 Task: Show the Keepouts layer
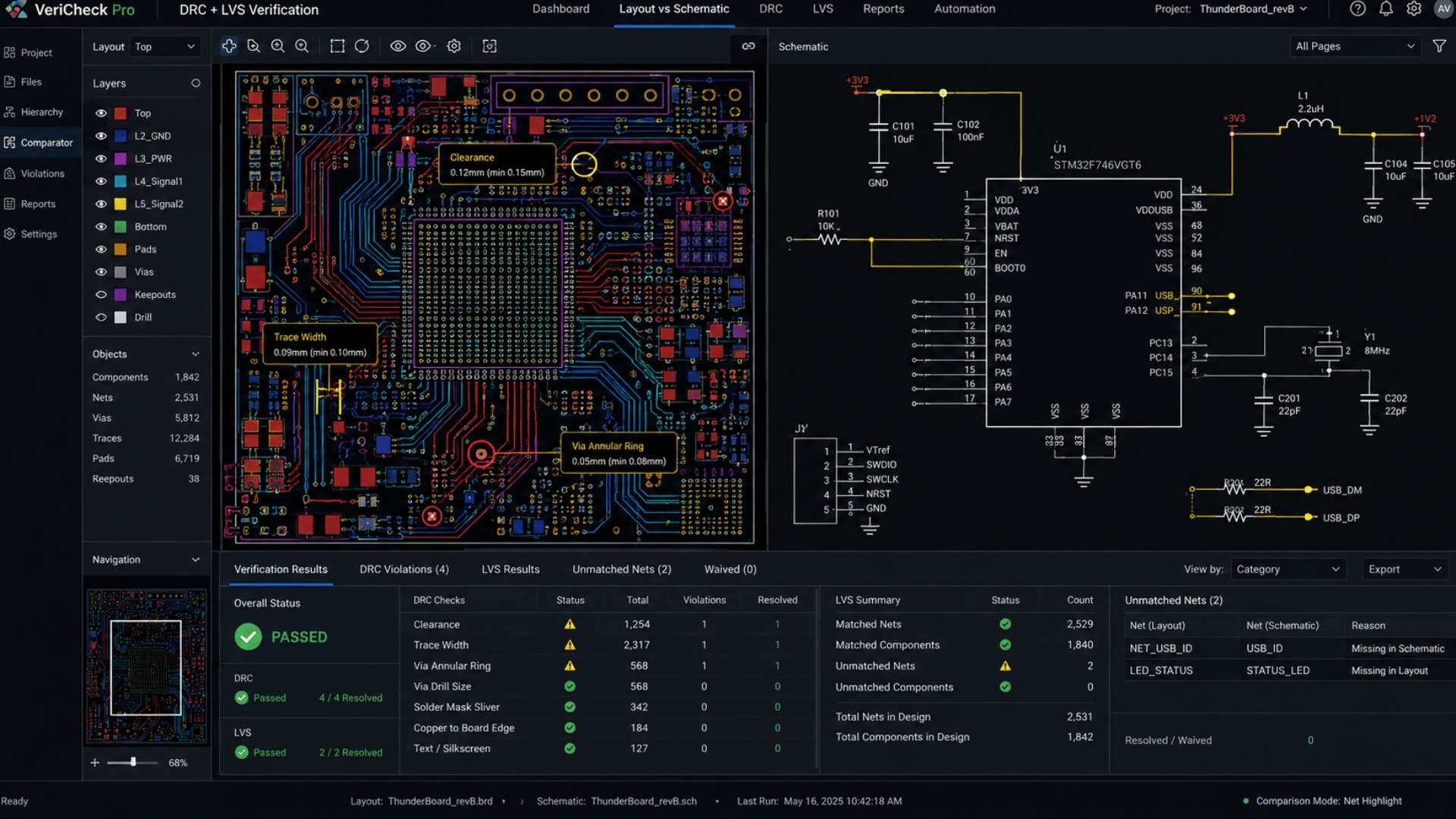click(101, 295)
